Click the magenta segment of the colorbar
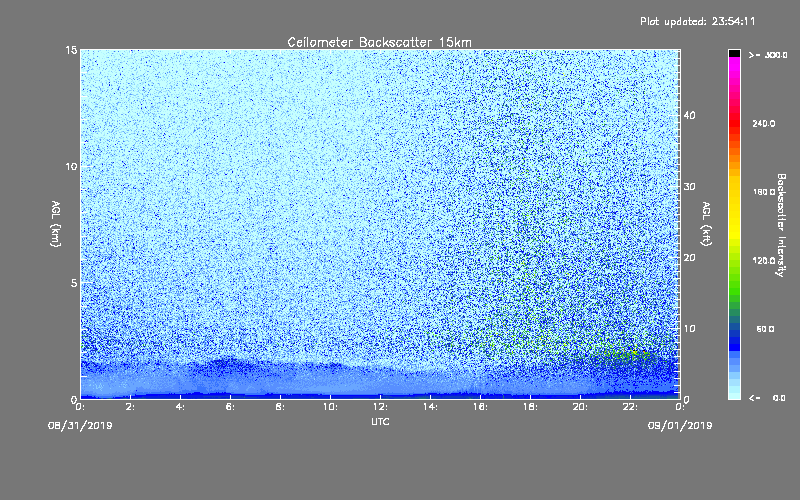Screen dimensions: 800x500 click(734, 69)
